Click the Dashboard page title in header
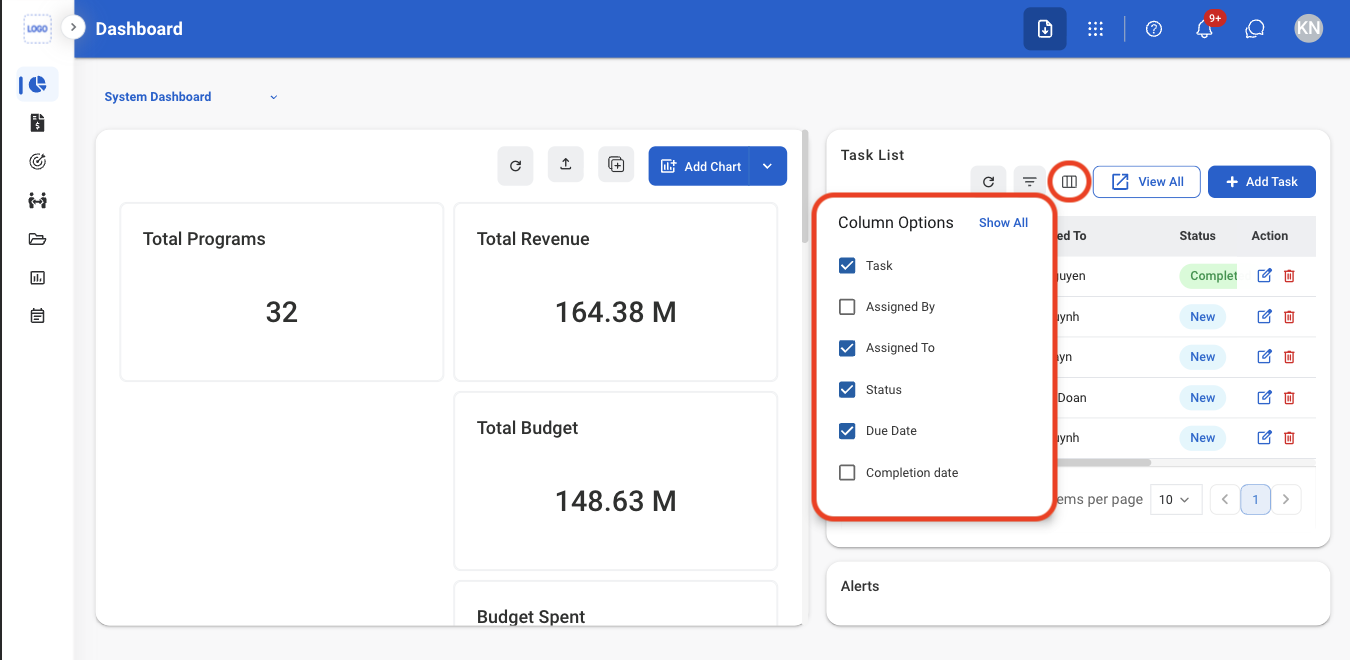 pos(139,29)
